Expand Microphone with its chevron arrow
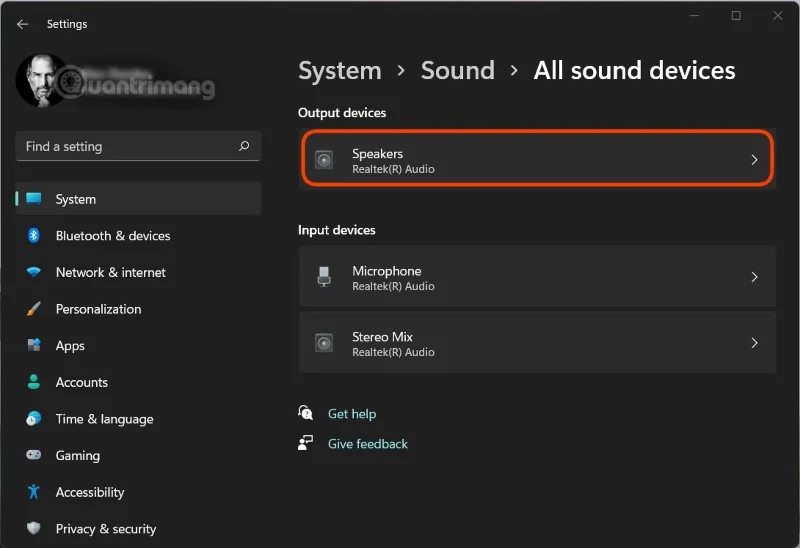800x548 pixels. 754,277
